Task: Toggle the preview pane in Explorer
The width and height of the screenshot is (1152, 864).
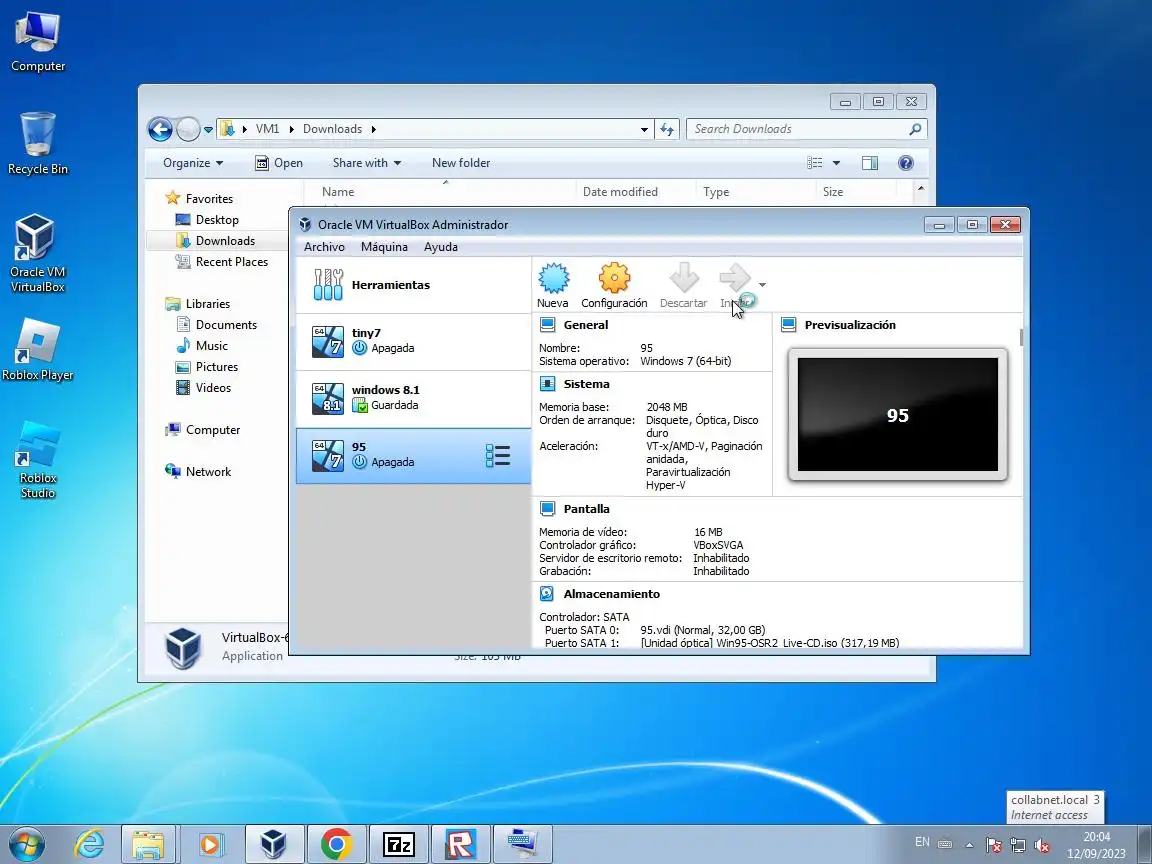Action: (x=870, y=163)
